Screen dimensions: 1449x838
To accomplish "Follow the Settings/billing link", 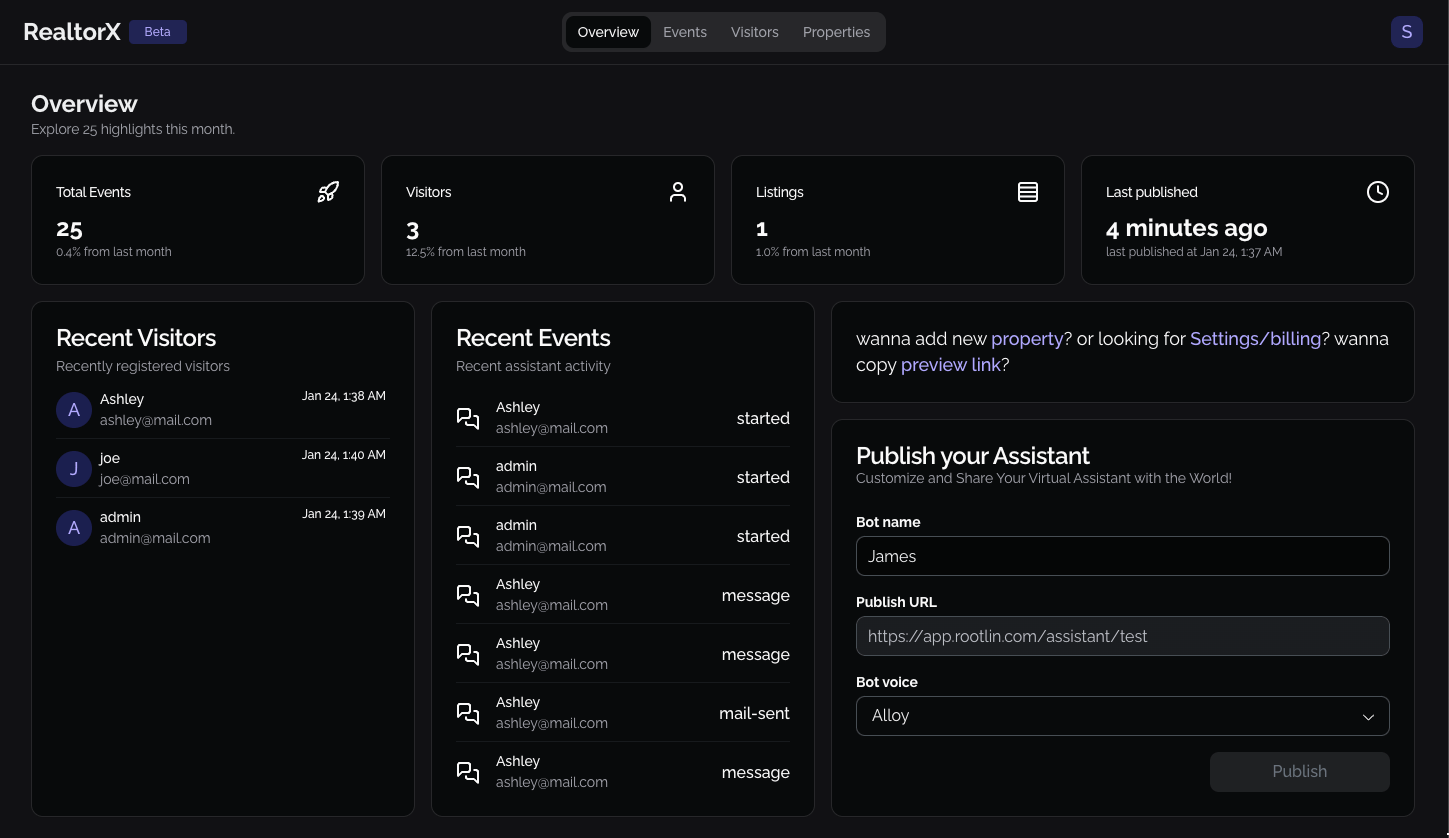I will [x=1255, y=339].
